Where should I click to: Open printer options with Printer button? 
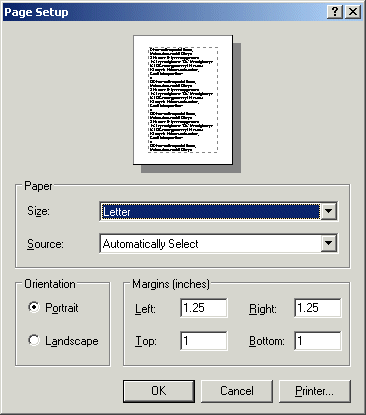point(315,391)
